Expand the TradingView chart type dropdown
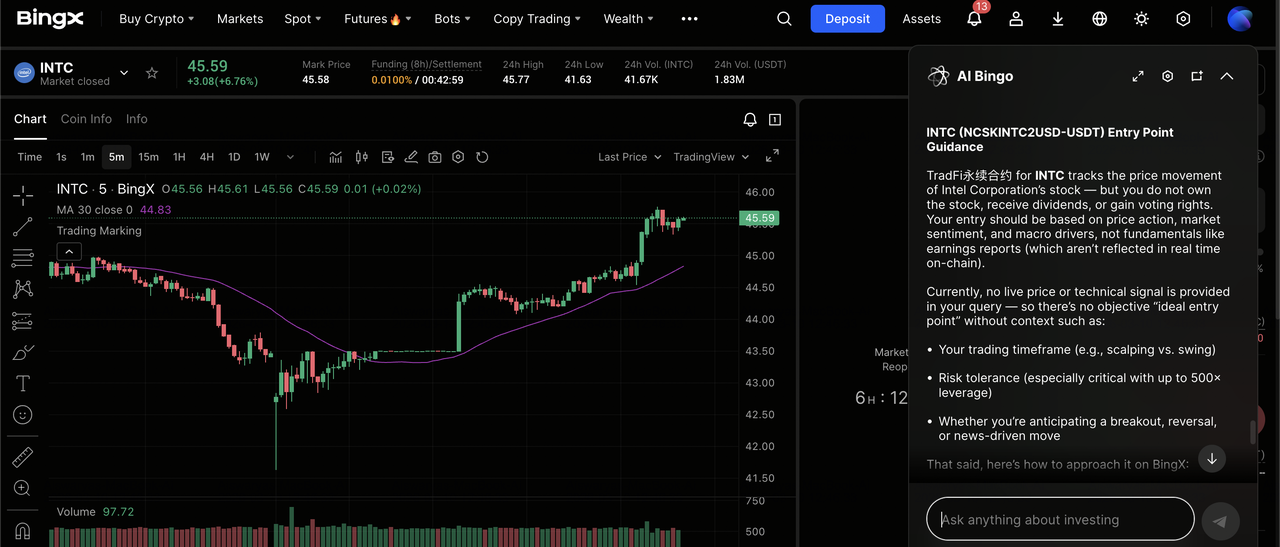 tap(711, 157)
